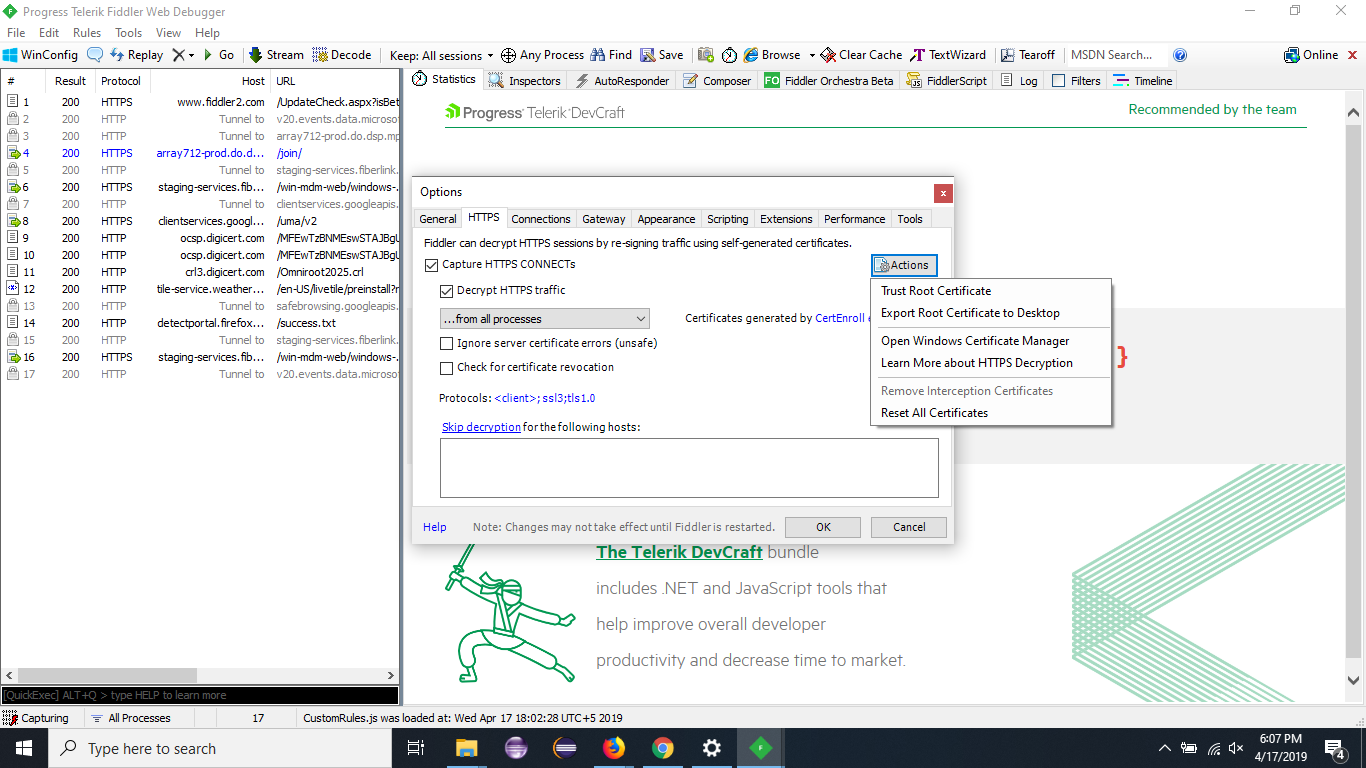
Task: Confirm settings with the OK button
Action: pyautogui.click(x=822, y=527)
